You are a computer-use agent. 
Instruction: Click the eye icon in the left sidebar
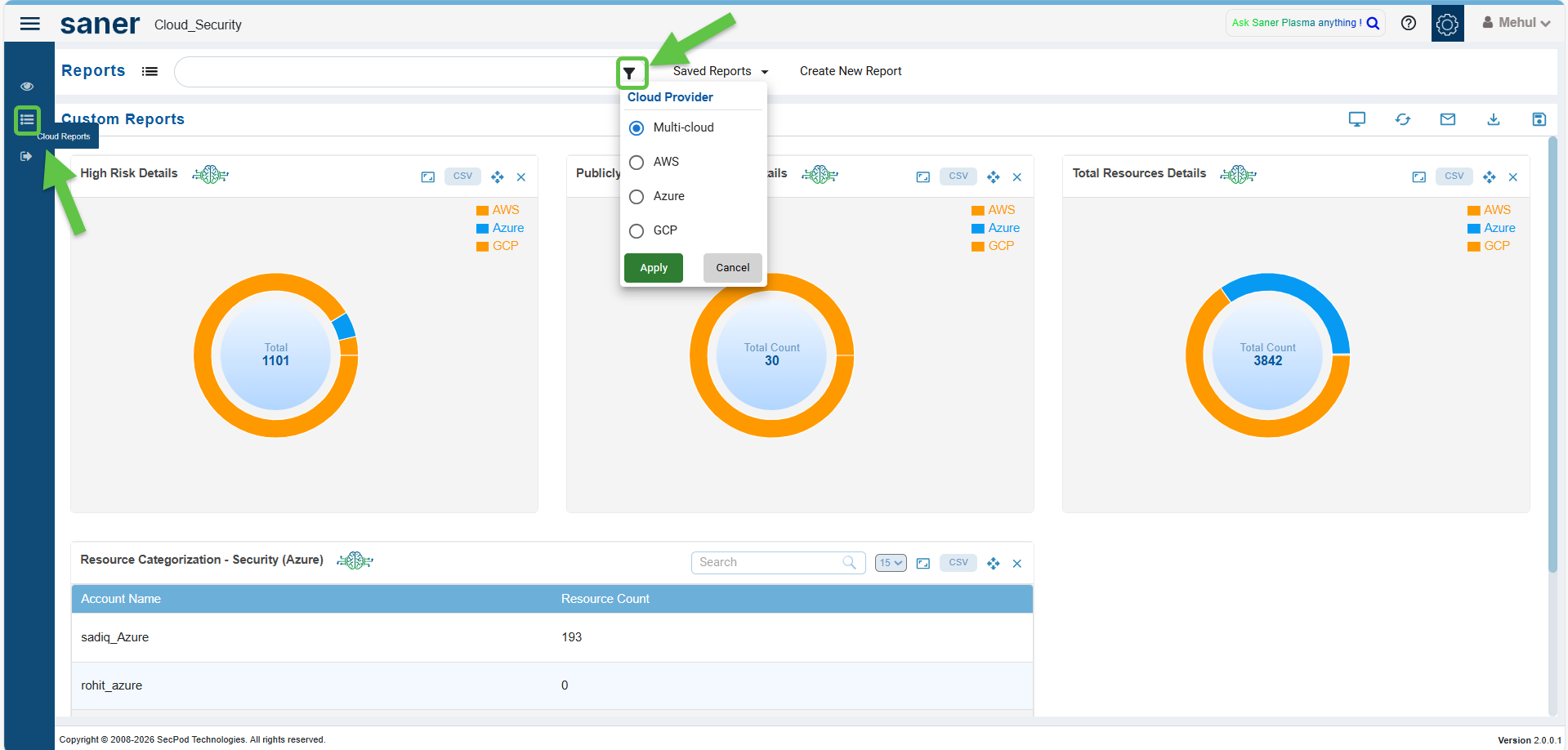tap(27, 86)
